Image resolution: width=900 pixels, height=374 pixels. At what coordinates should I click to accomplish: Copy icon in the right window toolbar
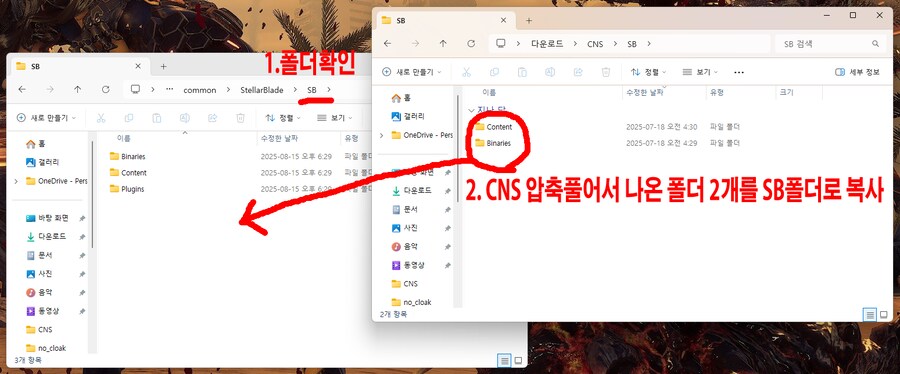tap(494, 72)
